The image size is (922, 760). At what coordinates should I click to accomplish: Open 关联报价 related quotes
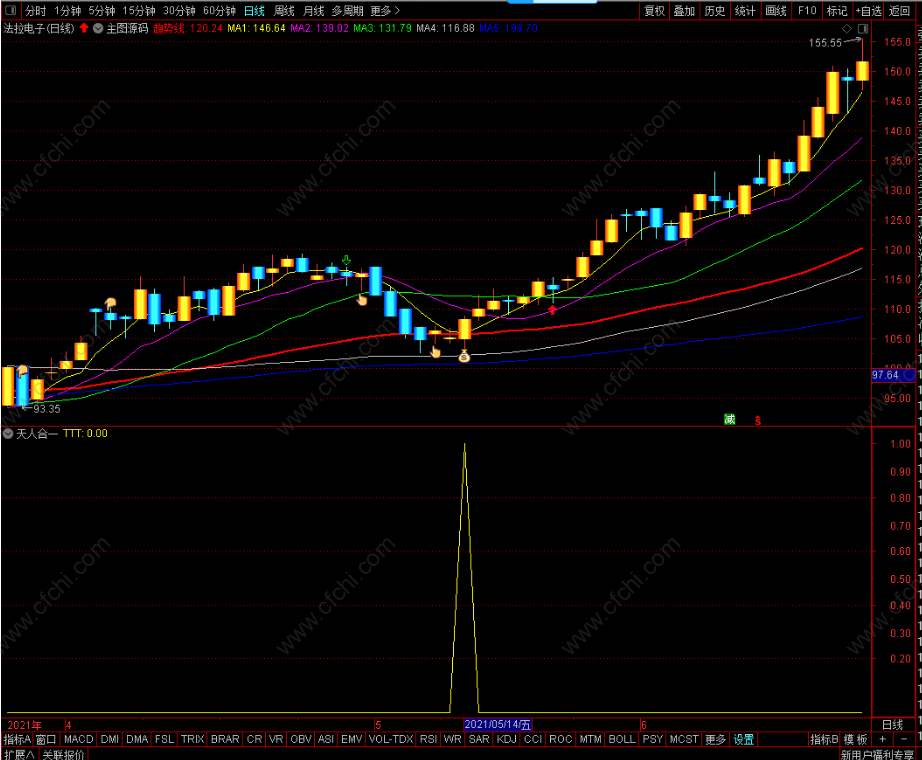(x=64, y=754)
